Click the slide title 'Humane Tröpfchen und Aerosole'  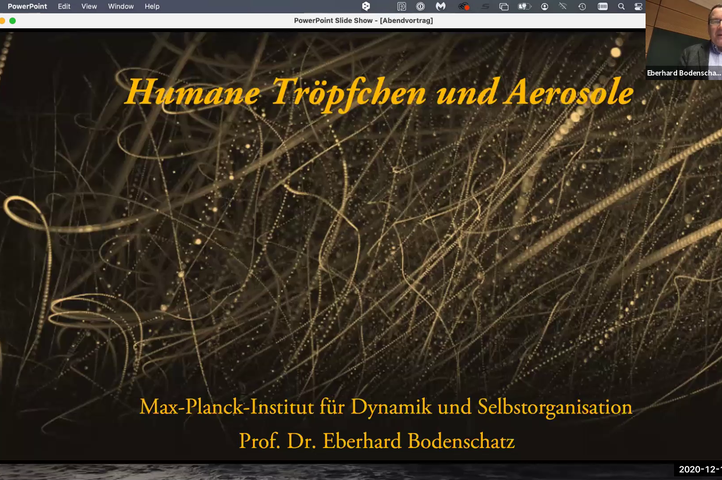click(x=379, y=93)
